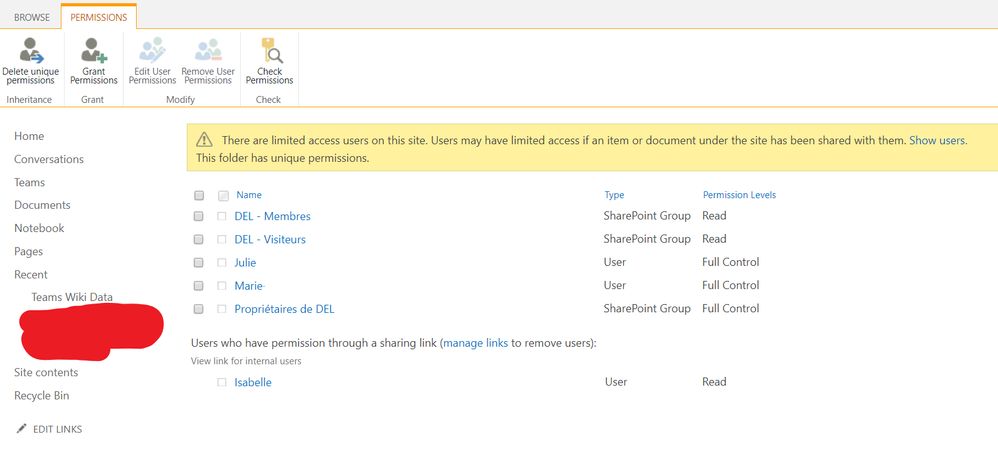Go to Site contents in sidebar
Image resolution: width=998 pixels, height=449 pixels.
[46, 373]
